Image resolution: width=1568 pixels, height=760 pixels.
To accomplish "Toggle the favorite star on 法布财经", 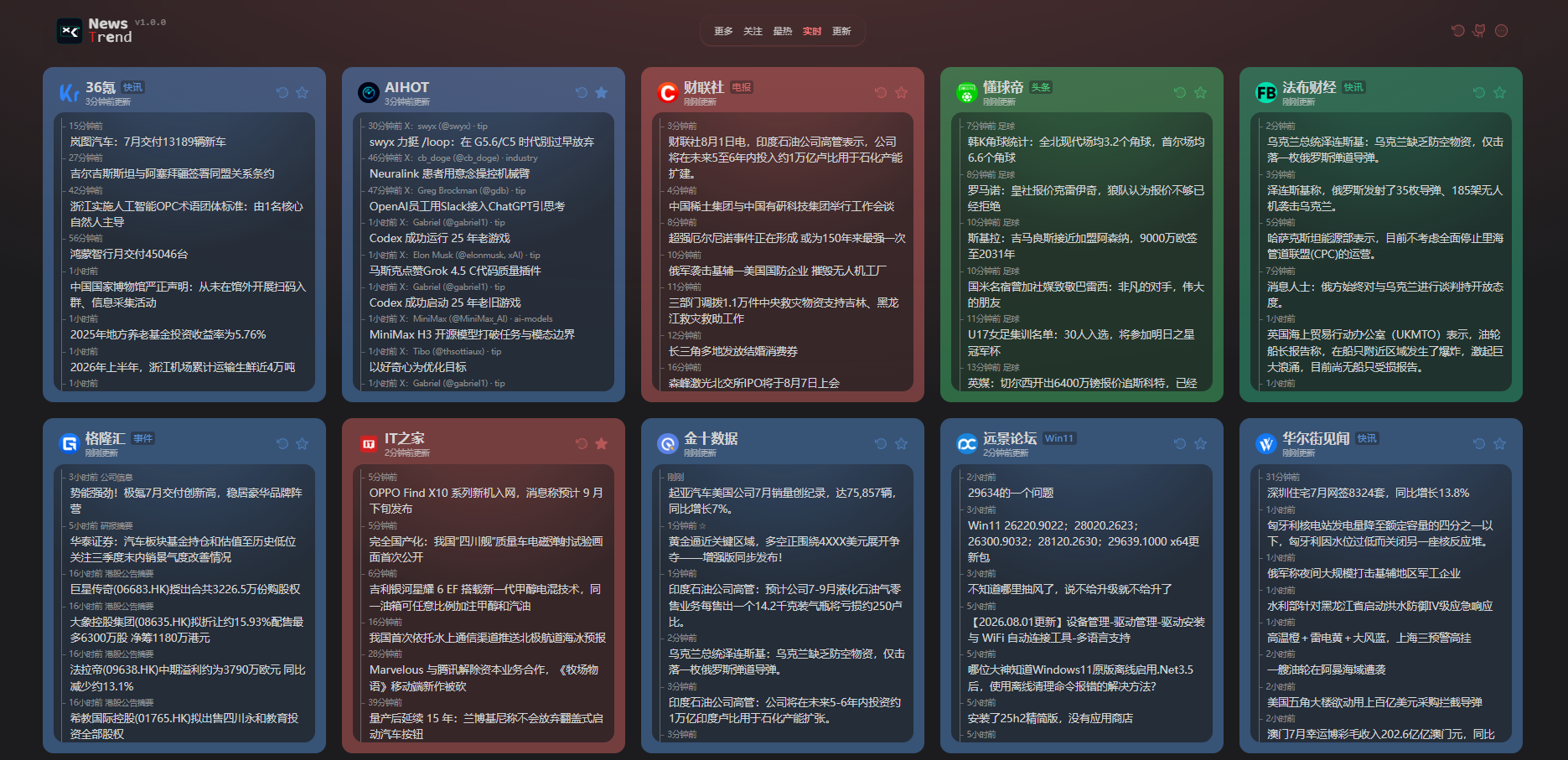I will coord(1499,92).
